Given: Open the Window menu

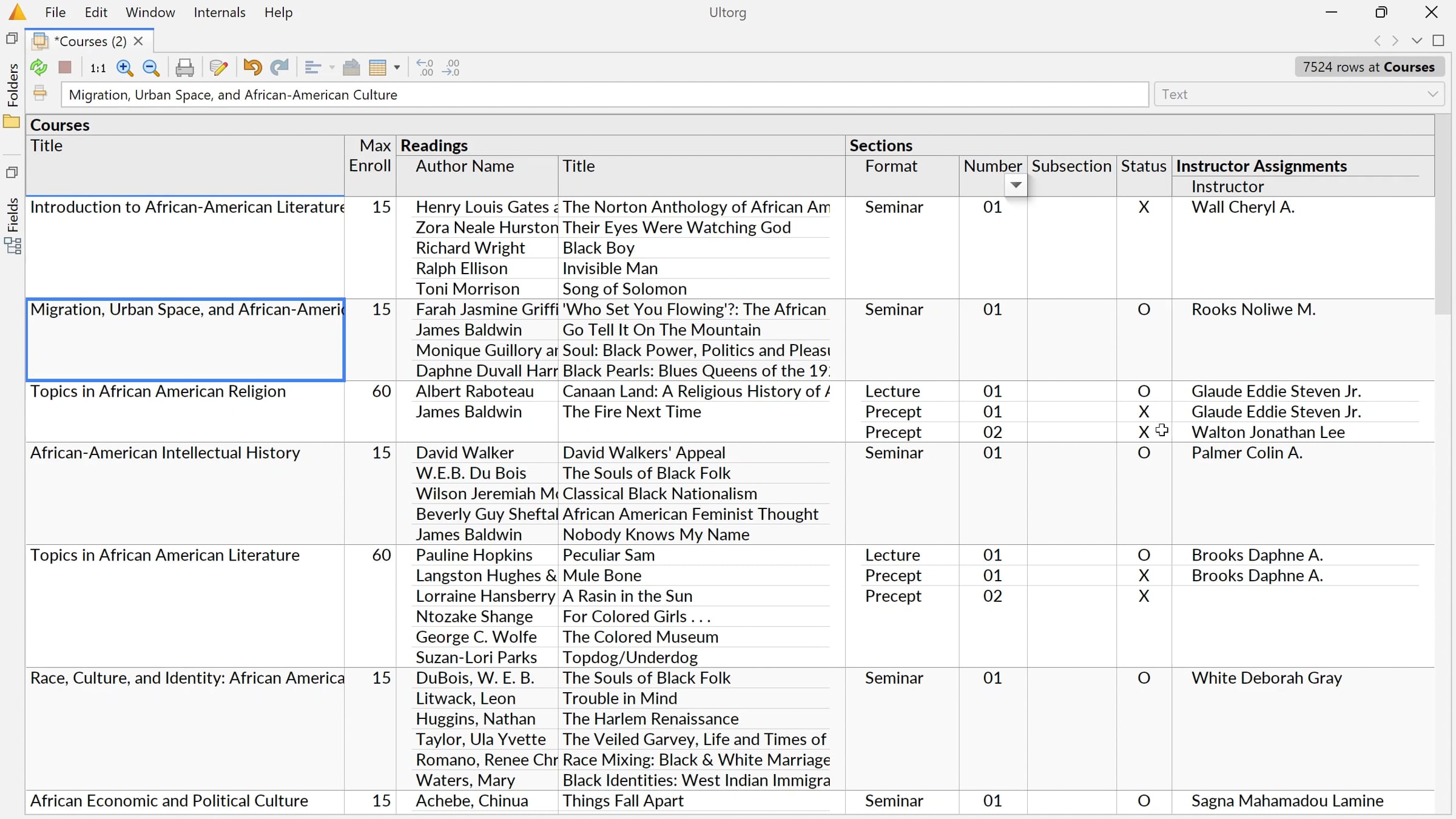Looking at the screenshot, I should [x=150, y=12].
